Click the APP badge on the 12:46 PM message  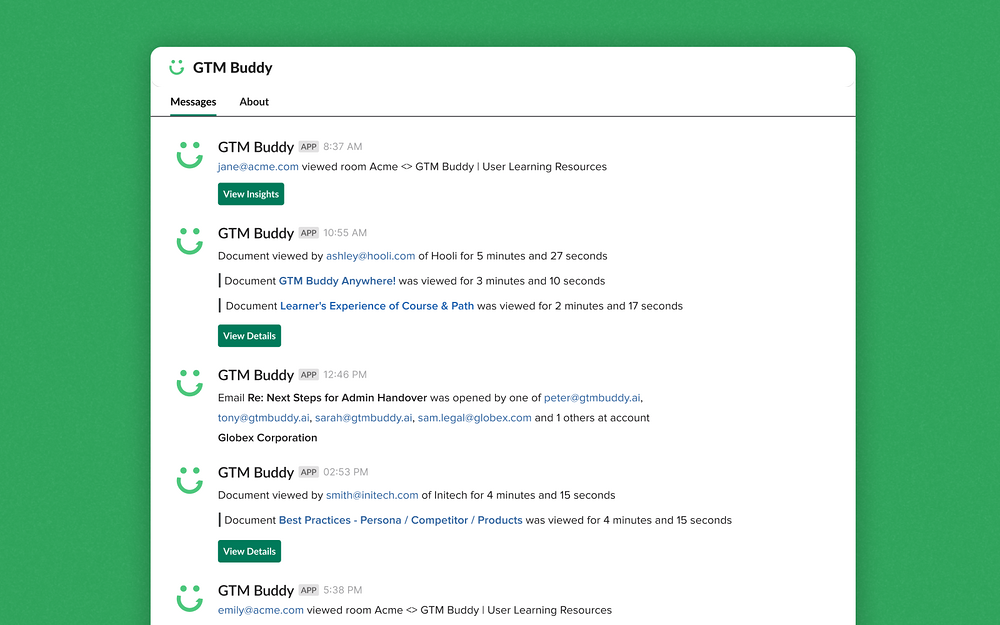(x=309, y=374)
